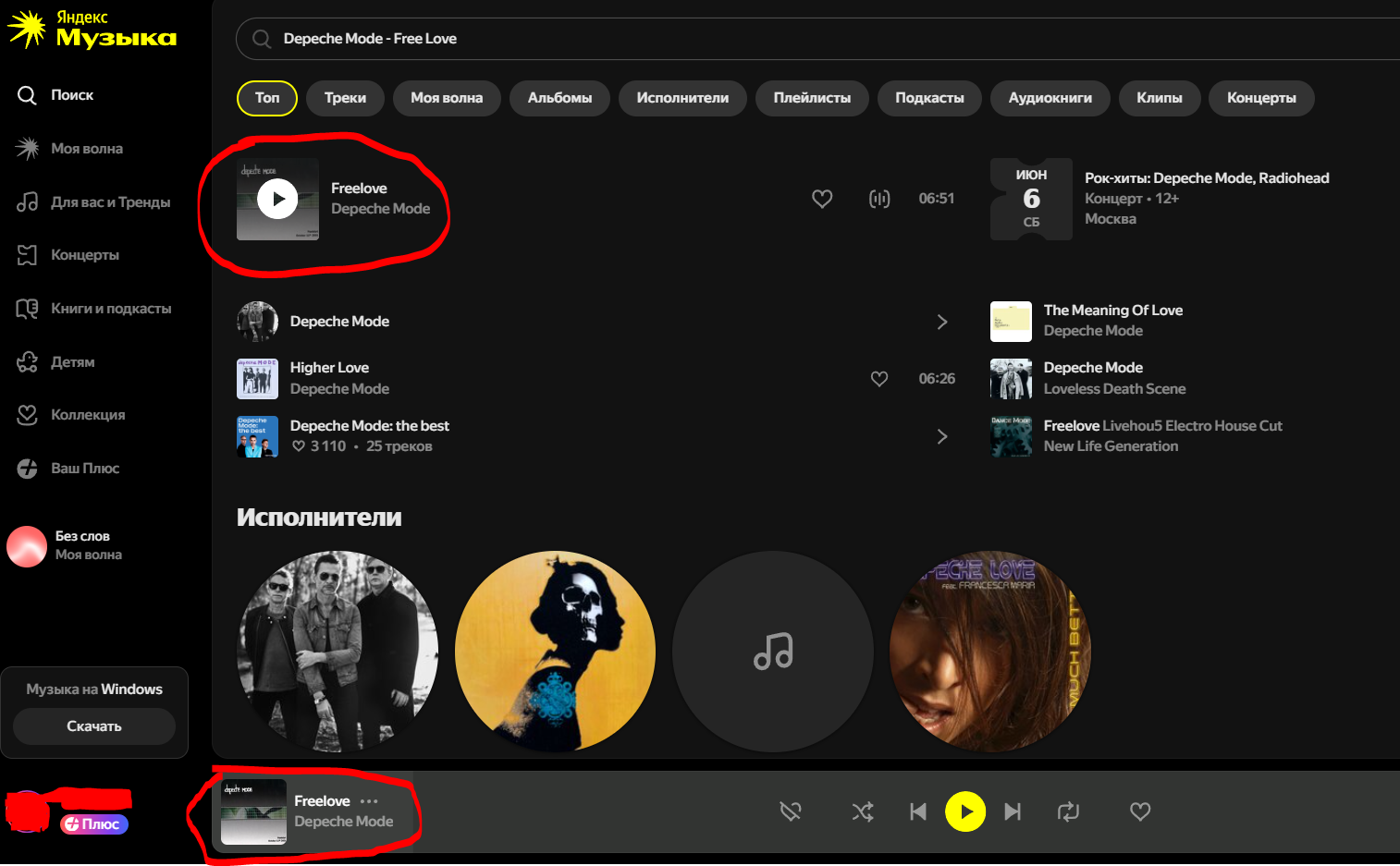Toggle shuffle playback

863,812
